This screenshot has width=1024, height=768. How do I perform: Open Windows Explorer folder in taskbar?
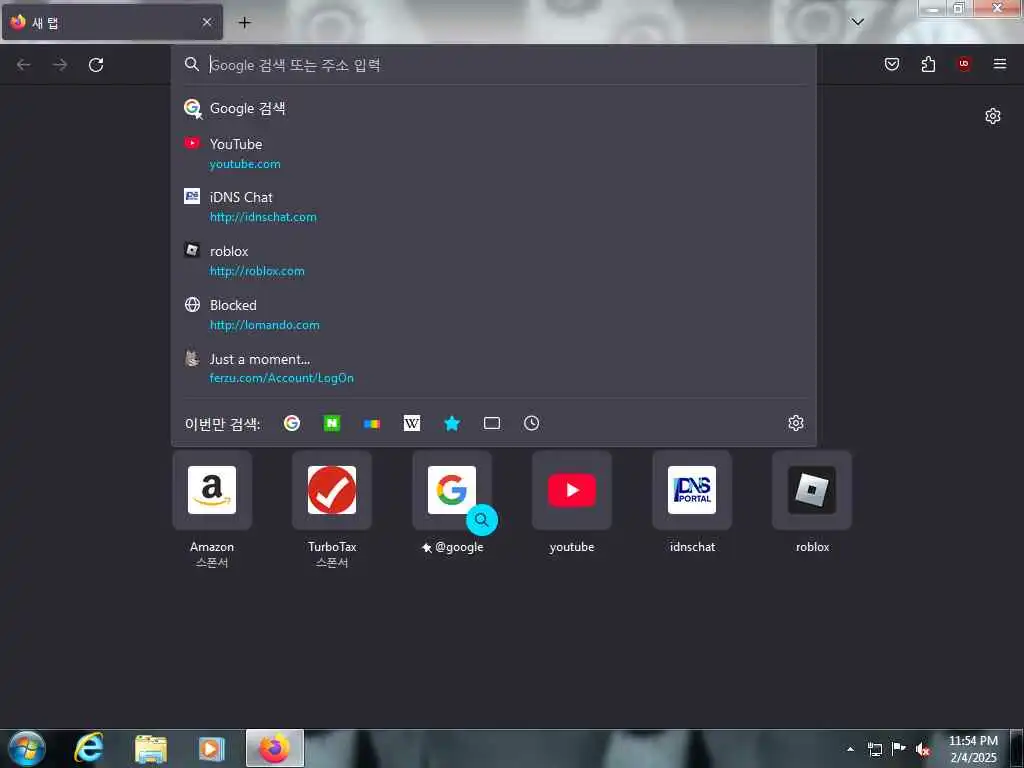[151, 748]
